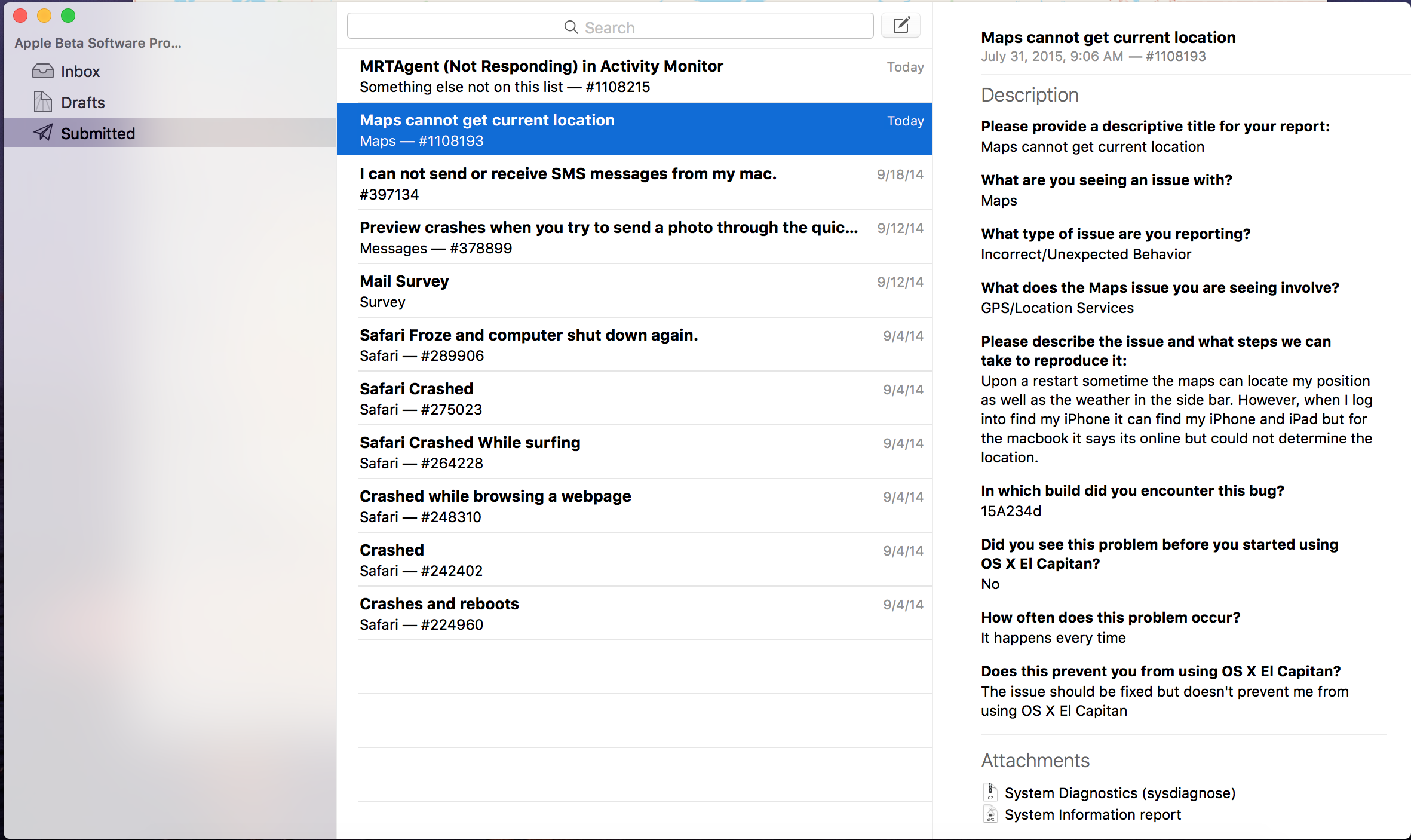This screenshot has width=1411, height=840.
Task: Open System Diagnostics attachment file icon
Action: (990, 792)
